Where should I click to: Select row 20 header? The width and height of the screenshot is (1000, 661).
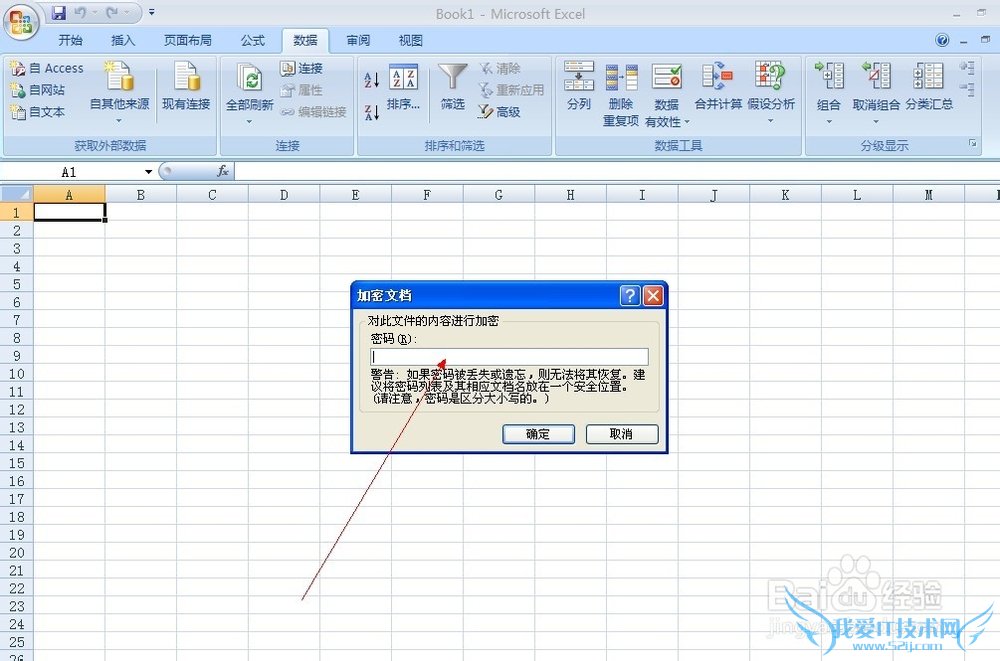tap(17, 553)
